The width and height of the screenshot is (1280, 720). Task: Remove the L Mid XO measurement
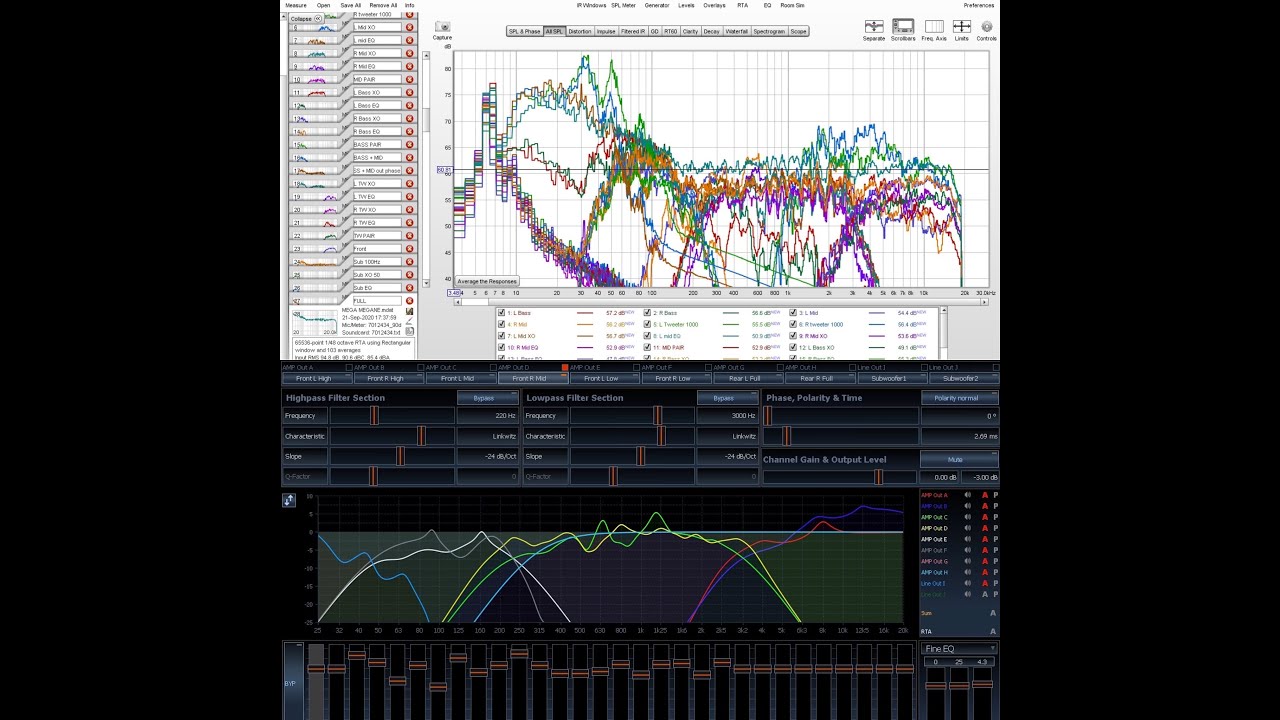[x=409, y=27]
